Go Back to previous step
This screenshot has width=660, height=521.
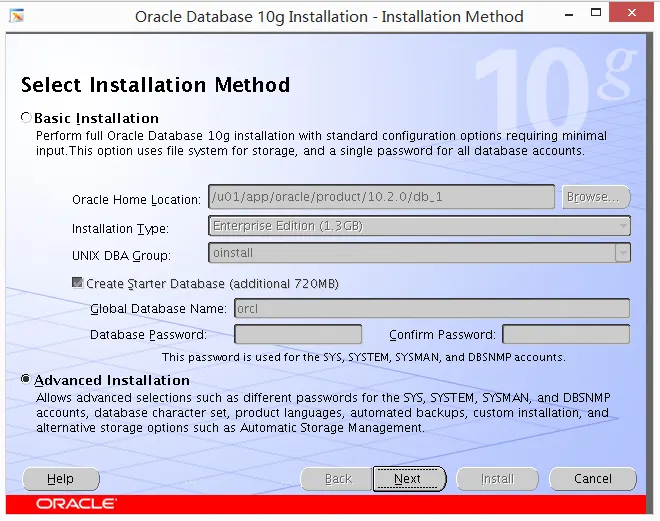(x=338, y=478)
